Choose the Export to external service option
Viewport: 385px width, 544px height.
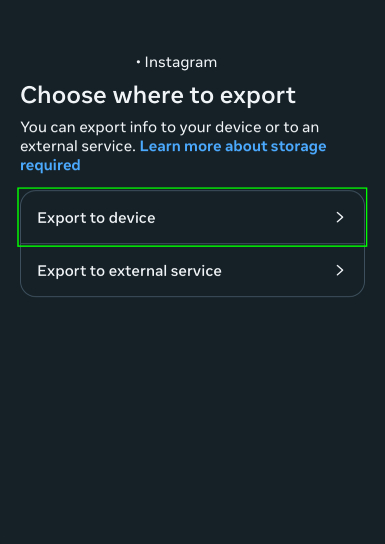[x=192, y=270]
